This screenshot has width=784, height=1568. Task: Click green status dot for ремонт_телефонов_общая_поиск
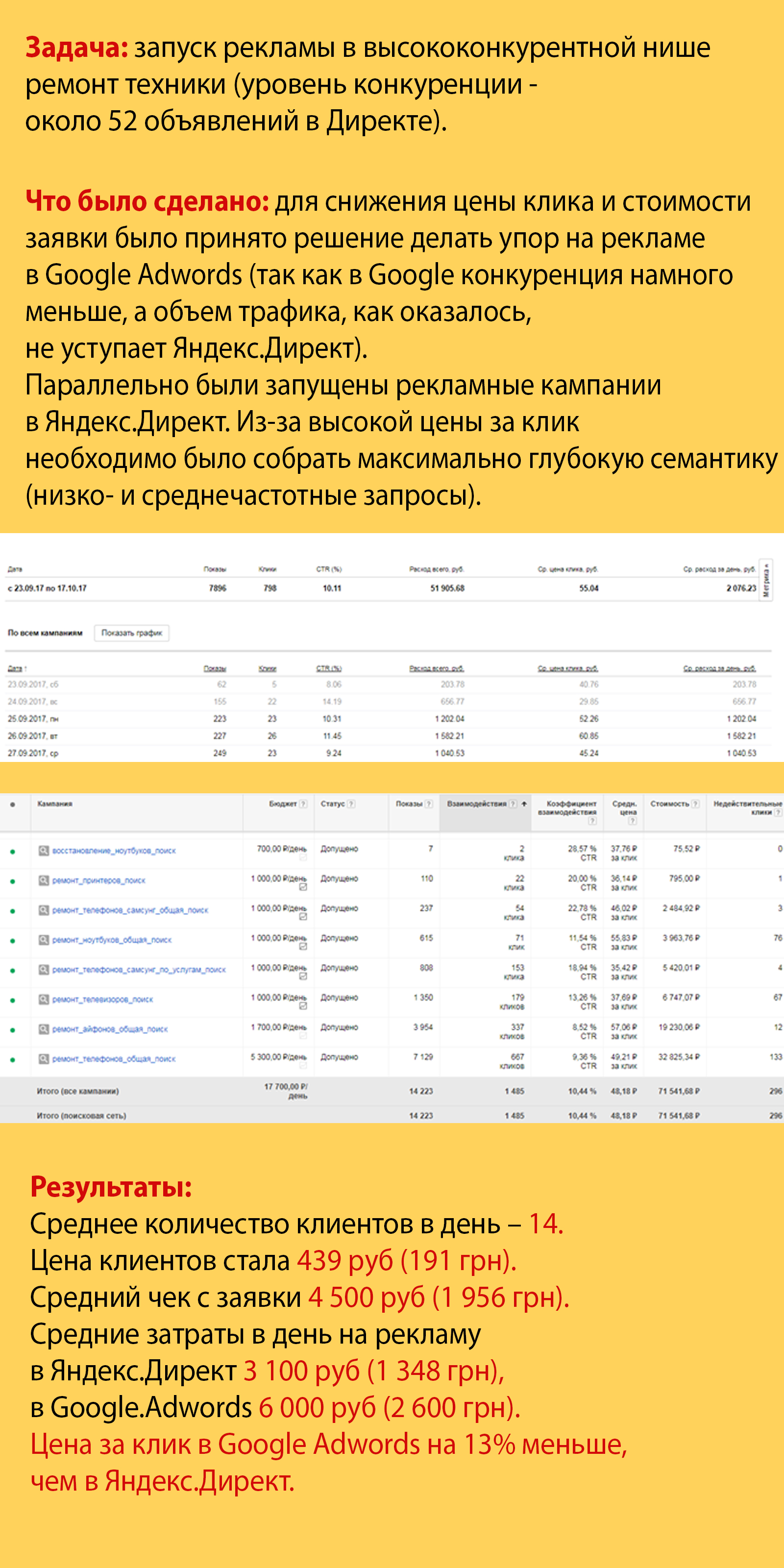point(12,1060)
